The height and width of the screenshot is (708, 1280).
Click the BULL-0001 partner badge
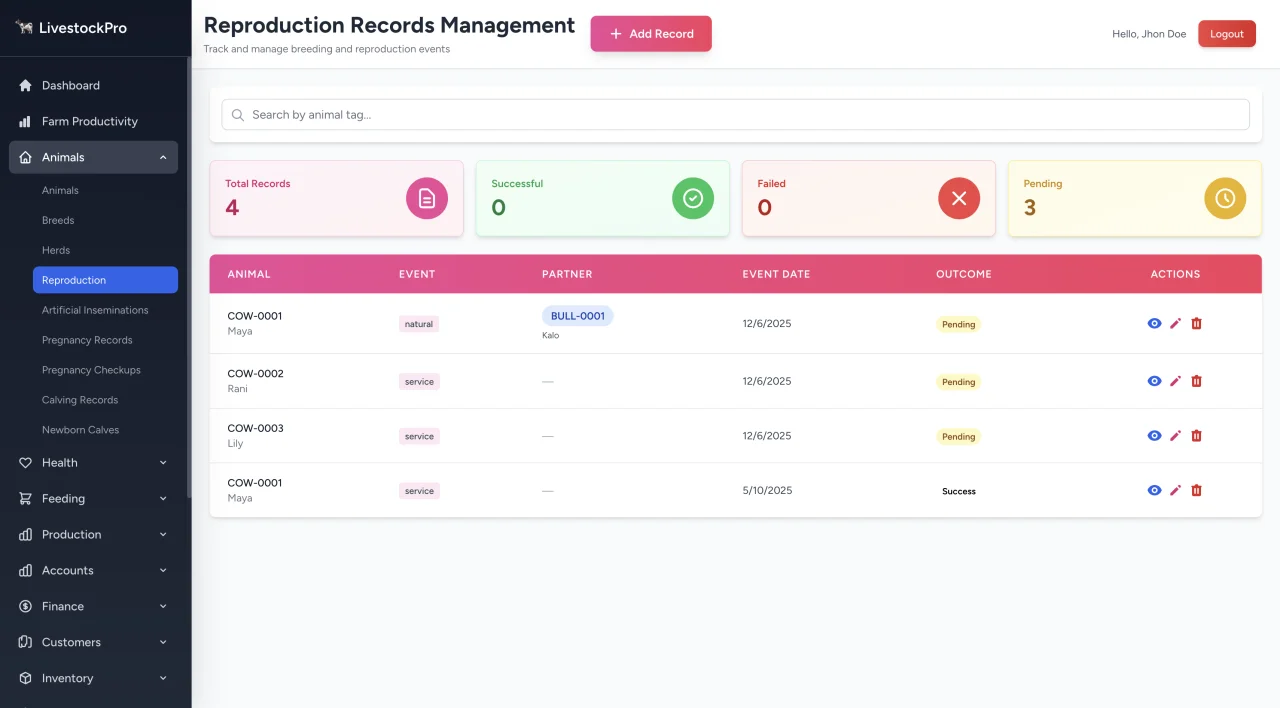[x=578, y=316]
